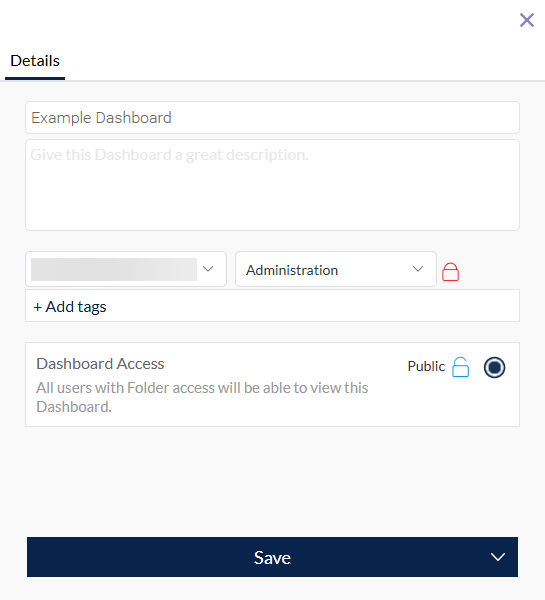
Task: Open the blurred category dropdown
Action: click(x=126, y=269)
